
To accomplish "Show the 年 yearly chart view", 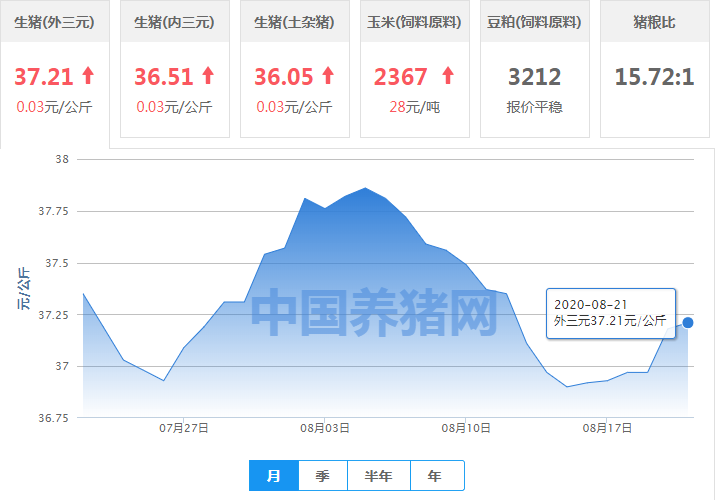I will point(435,476).
